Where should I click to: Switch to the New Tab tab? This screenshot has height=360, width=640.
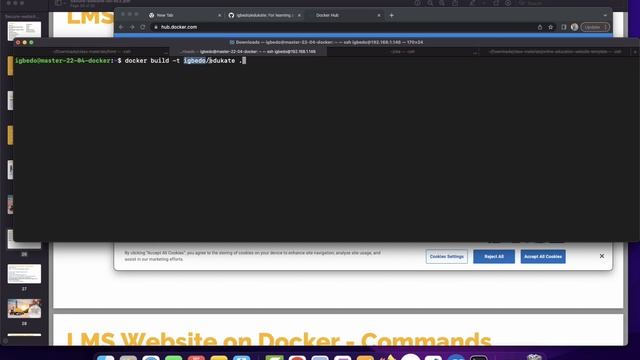[x=183, y=15]
